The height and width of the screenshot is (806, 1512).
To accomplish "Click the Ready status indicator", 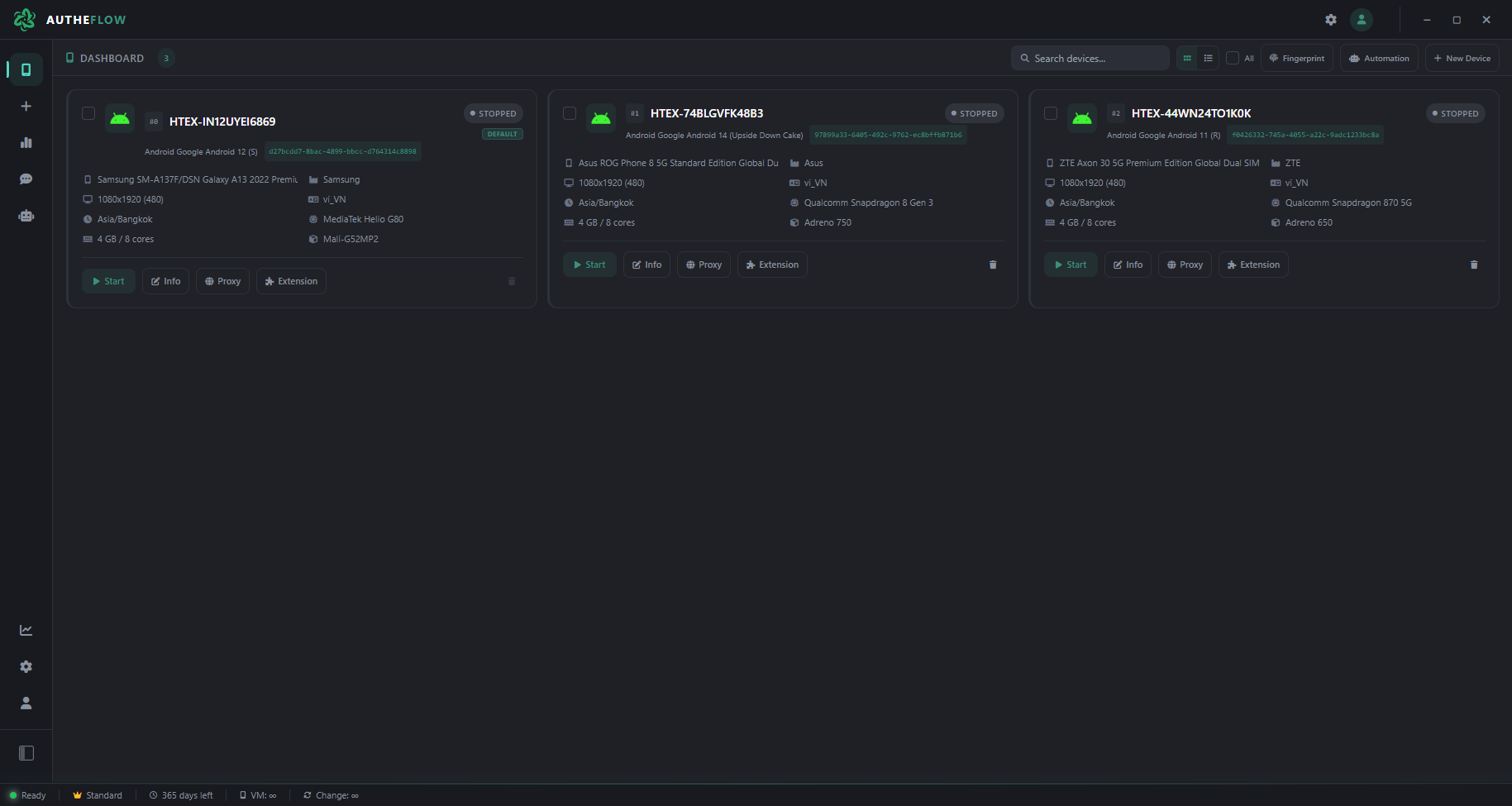I will [x=27, y=795].
